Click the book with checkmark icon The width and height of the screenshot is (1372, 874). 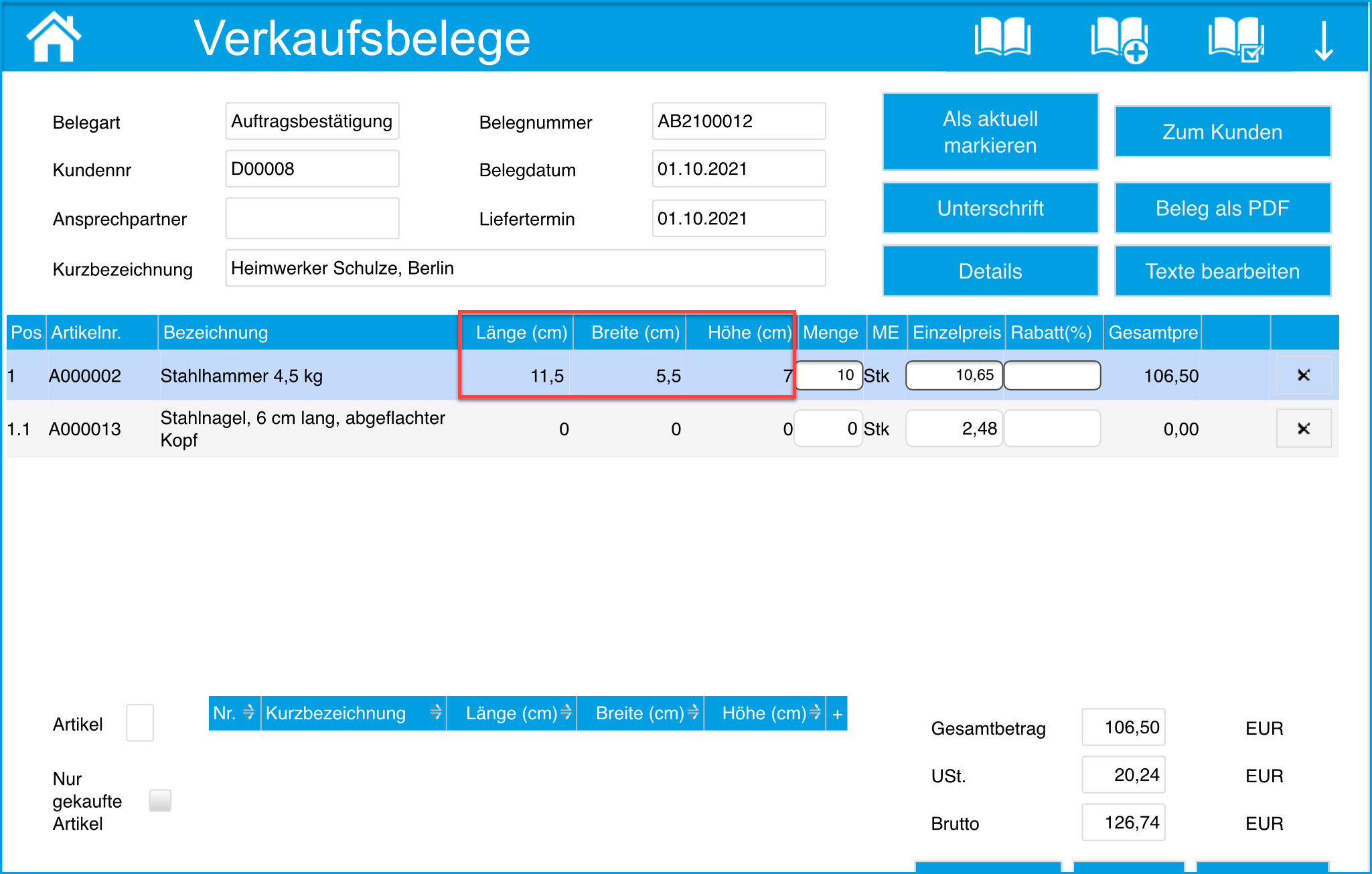pos(1235,40)
